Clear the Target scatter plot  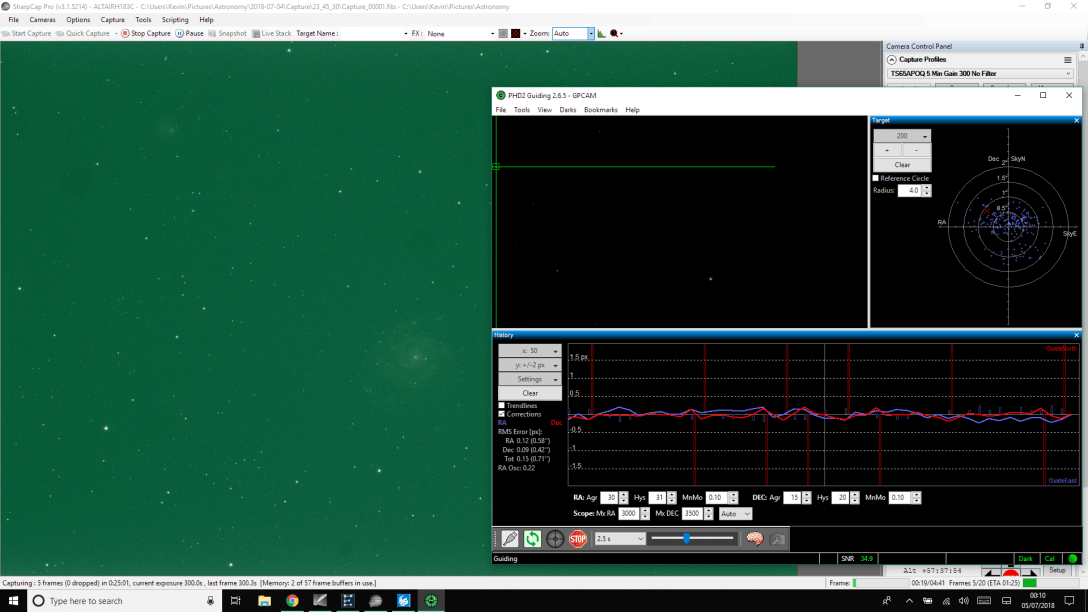[901, 164]
